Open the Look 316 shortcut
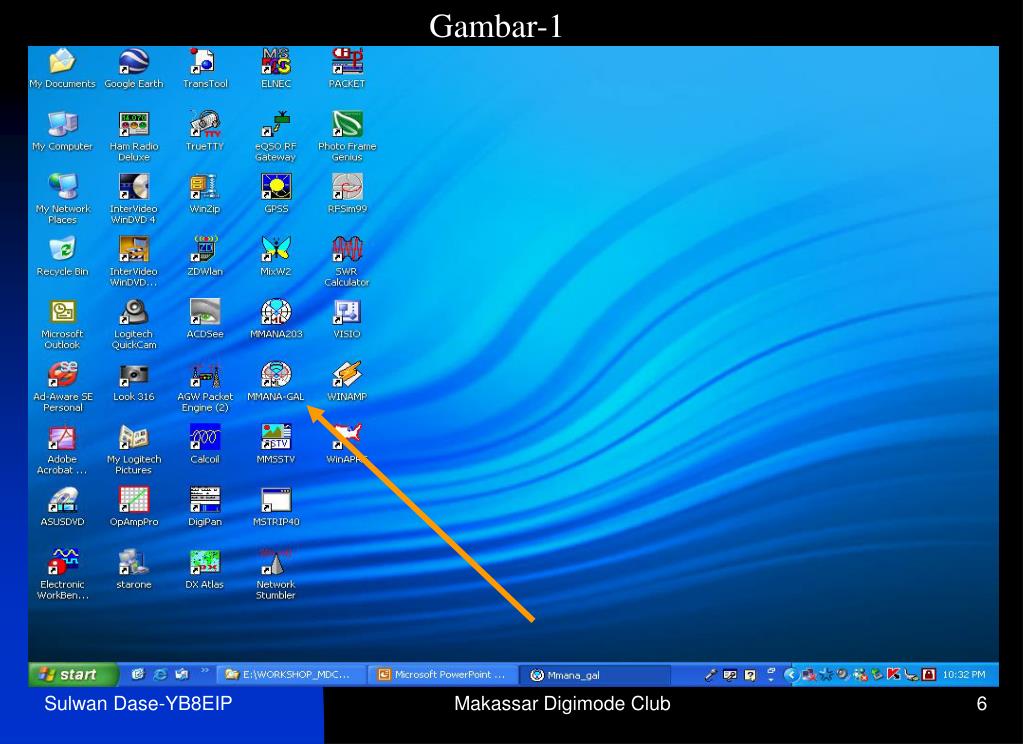 (134, 382)
